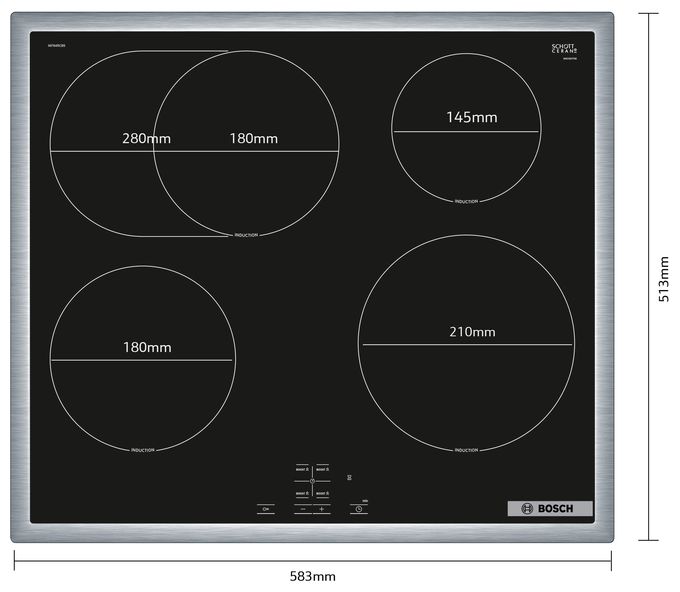Click the Schott Ceran logo
The height and width of the screenshot is (592, 680).
[x=564, y=49]
